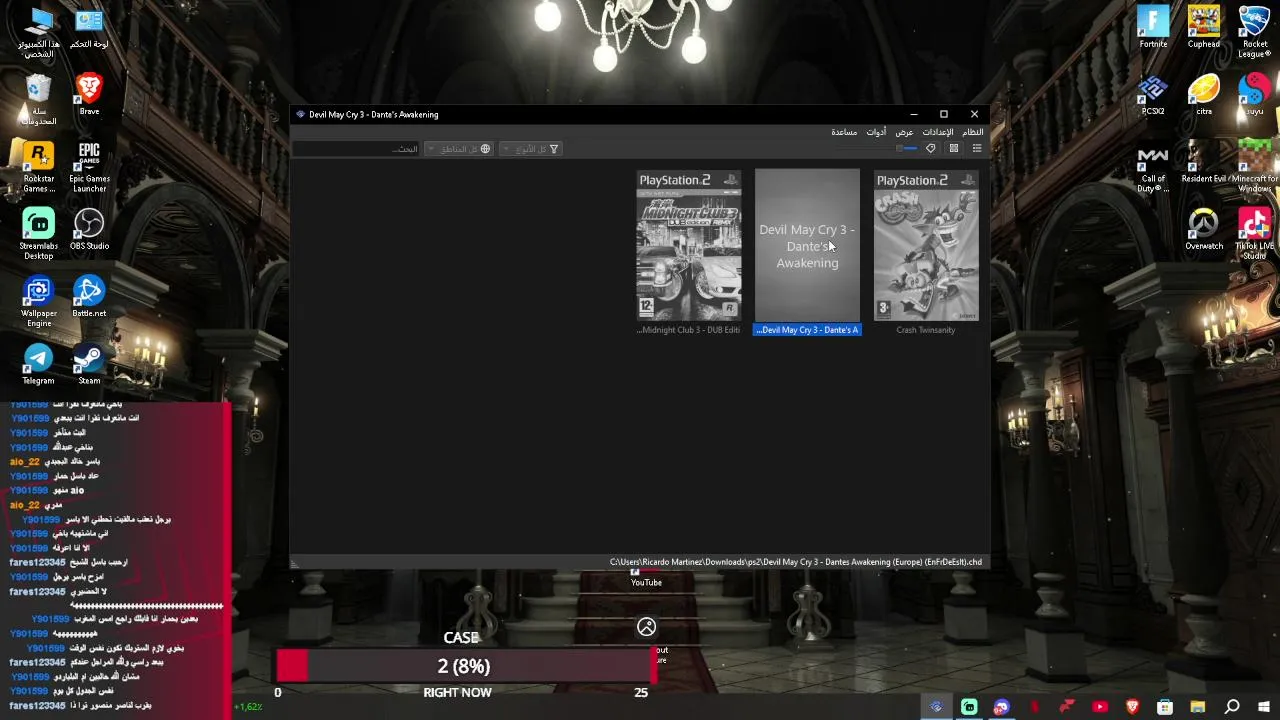Launch Cuphead from desktop
Screen dimensions: 1280x720
click(x=1204, y=27)
